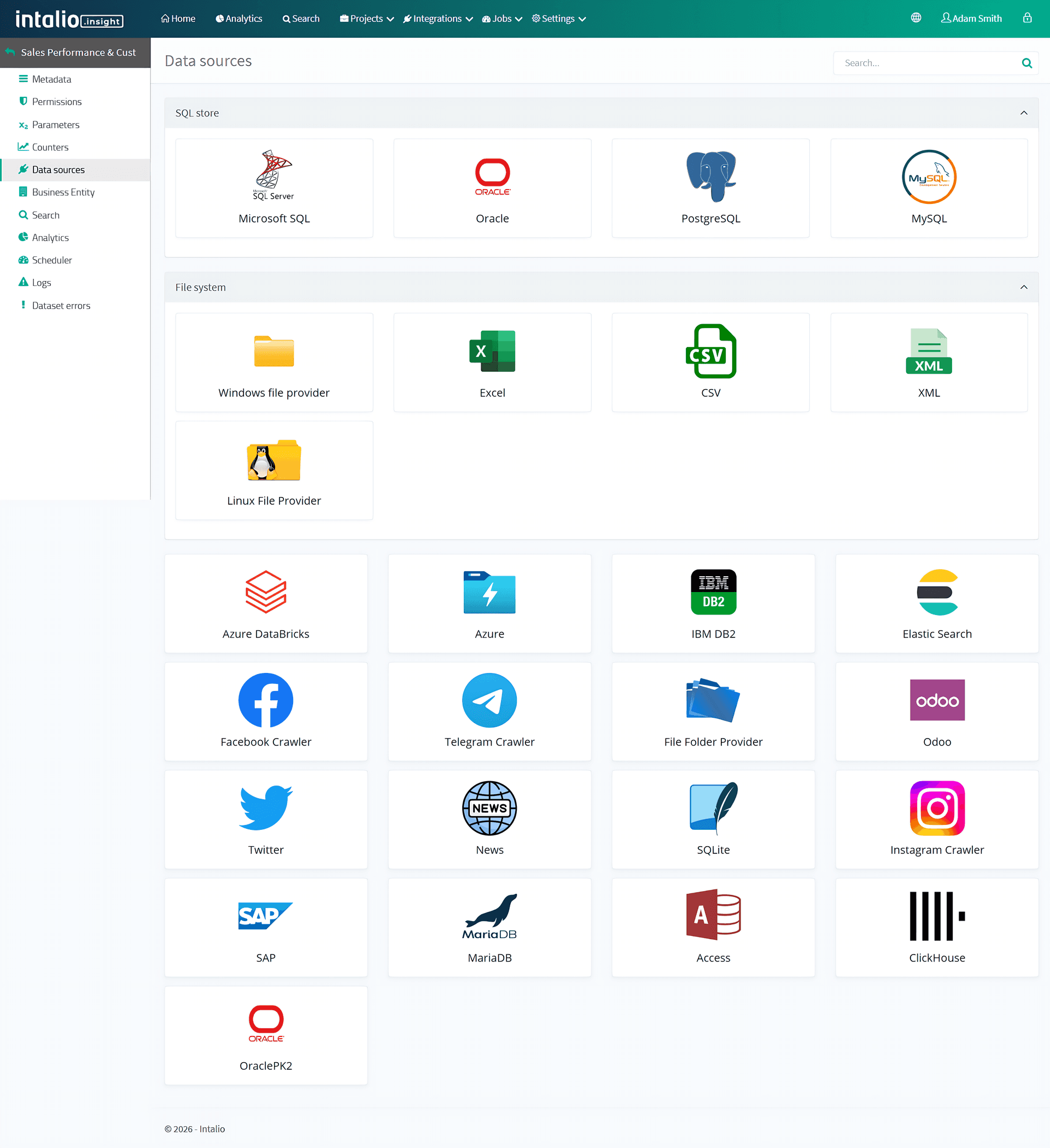Click the search magnifier icon in the data sources search box
This screenshot has width=1050, height=1148.
[x=1026, y=63]
